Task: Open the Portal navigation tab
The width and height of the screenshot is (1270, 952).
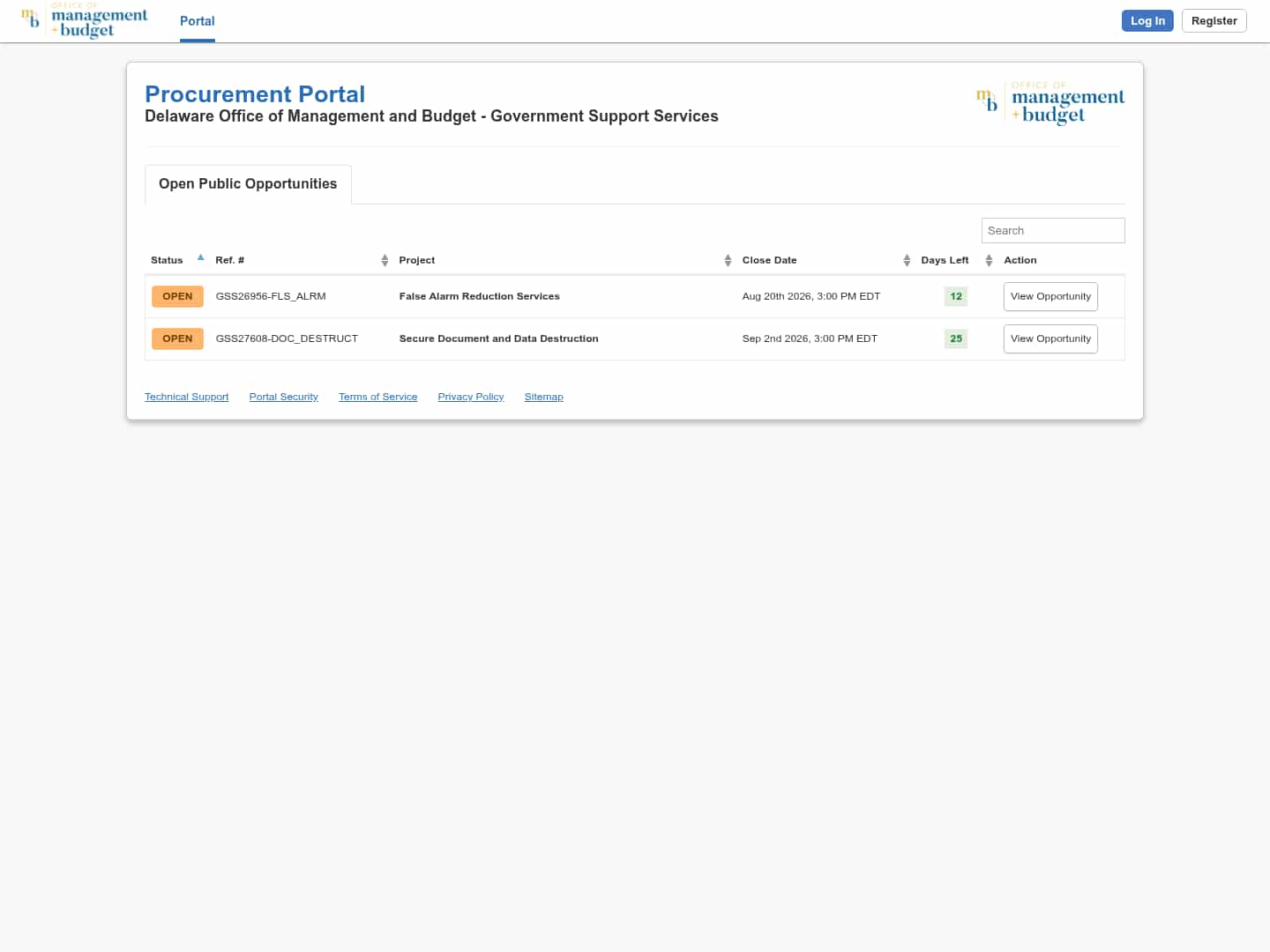Action: [x=198, y=21]
